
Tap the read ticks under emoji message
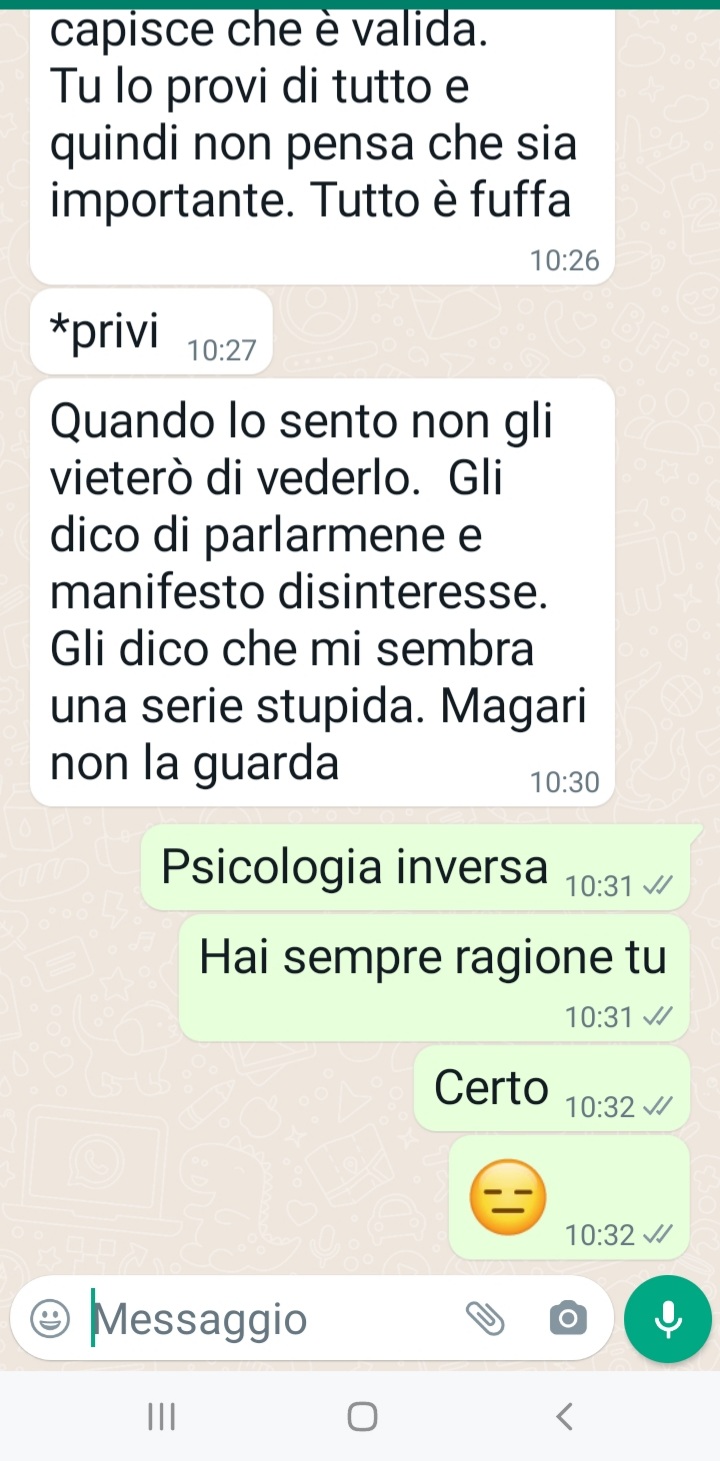coord(658,1235)
